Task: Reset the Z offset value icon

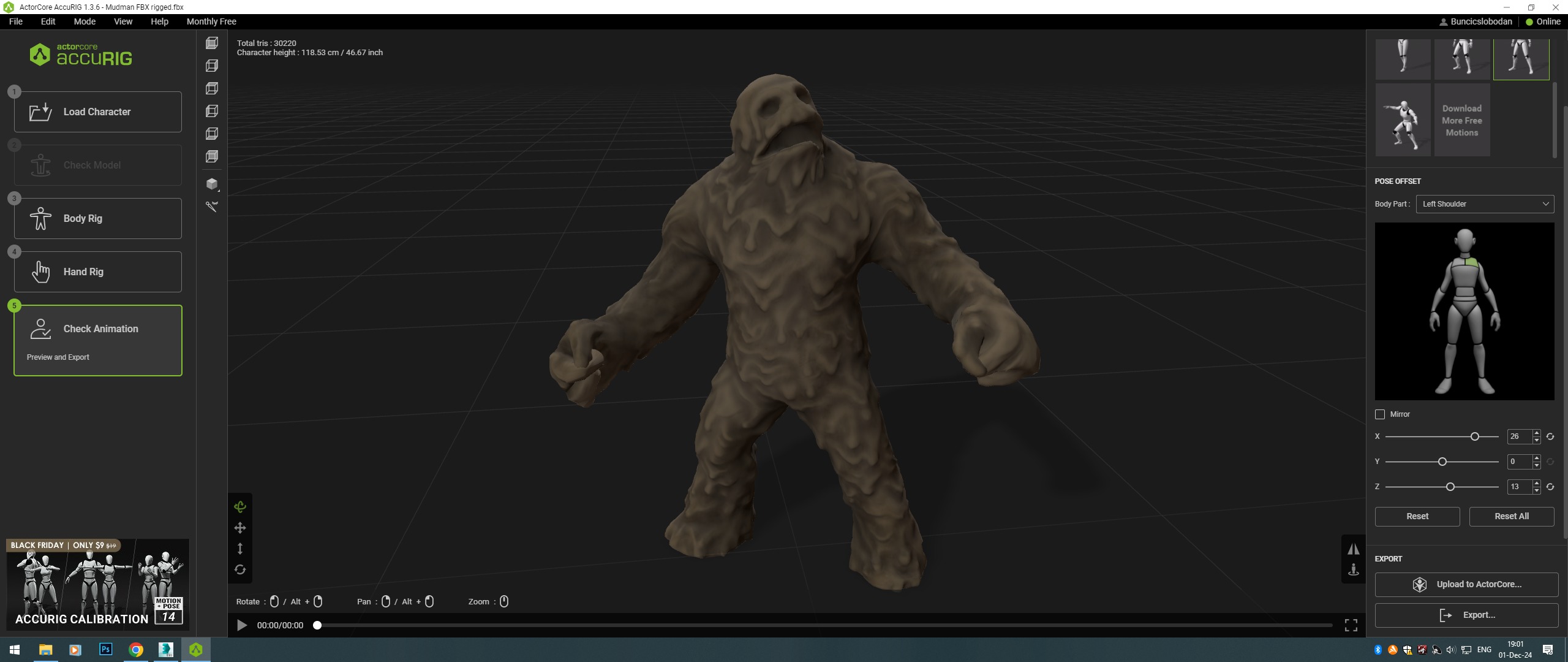Action: (x=1550, y=487)
